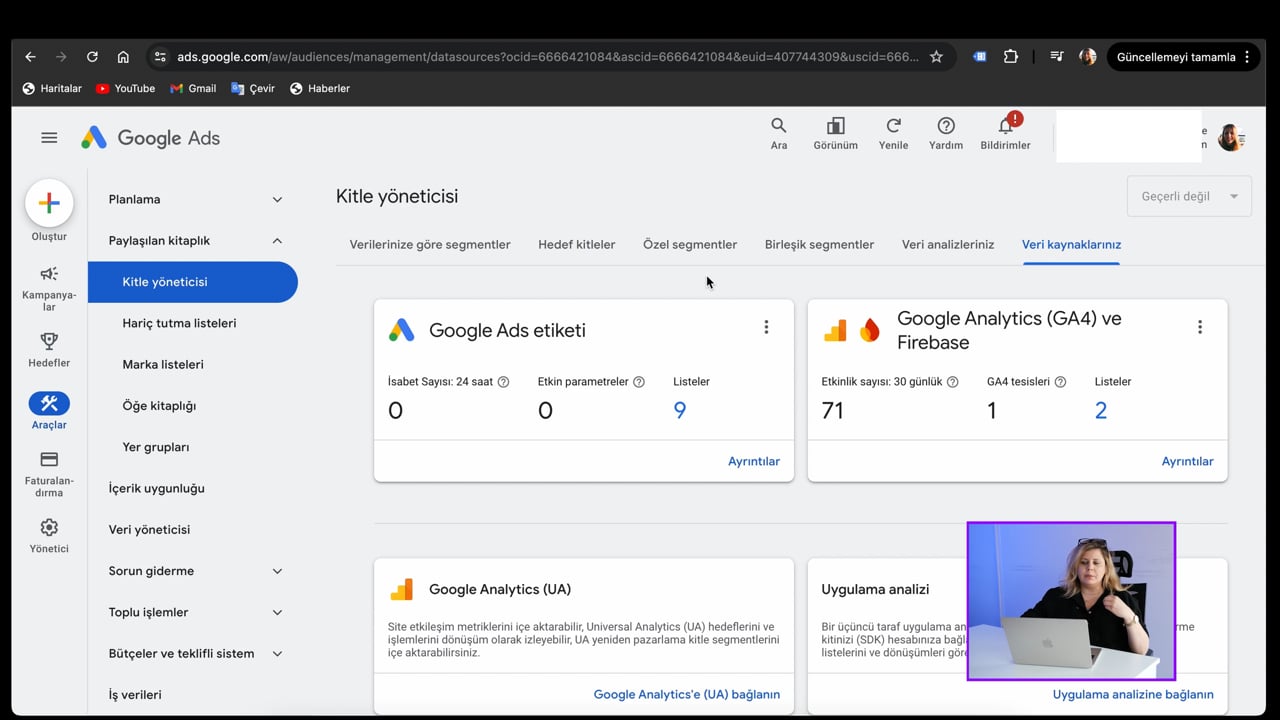The image size is (1280, 720).
Task: Open Veri yöneticisi
Action: [x=149, y=530]
